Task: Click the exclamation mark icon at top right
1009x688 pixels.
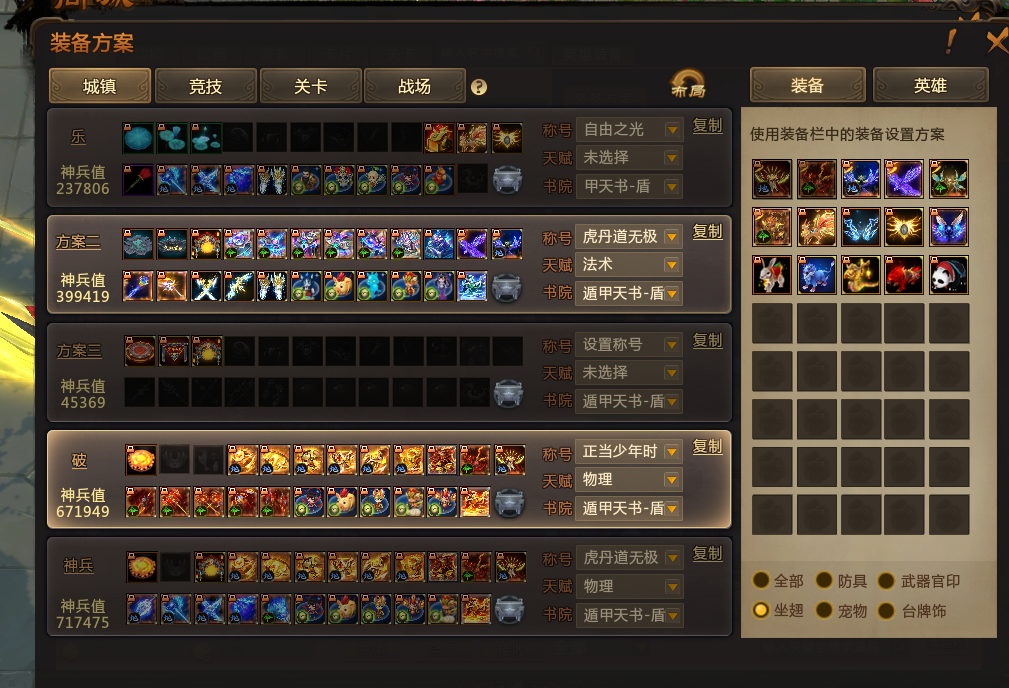Action: click(950, 42)
